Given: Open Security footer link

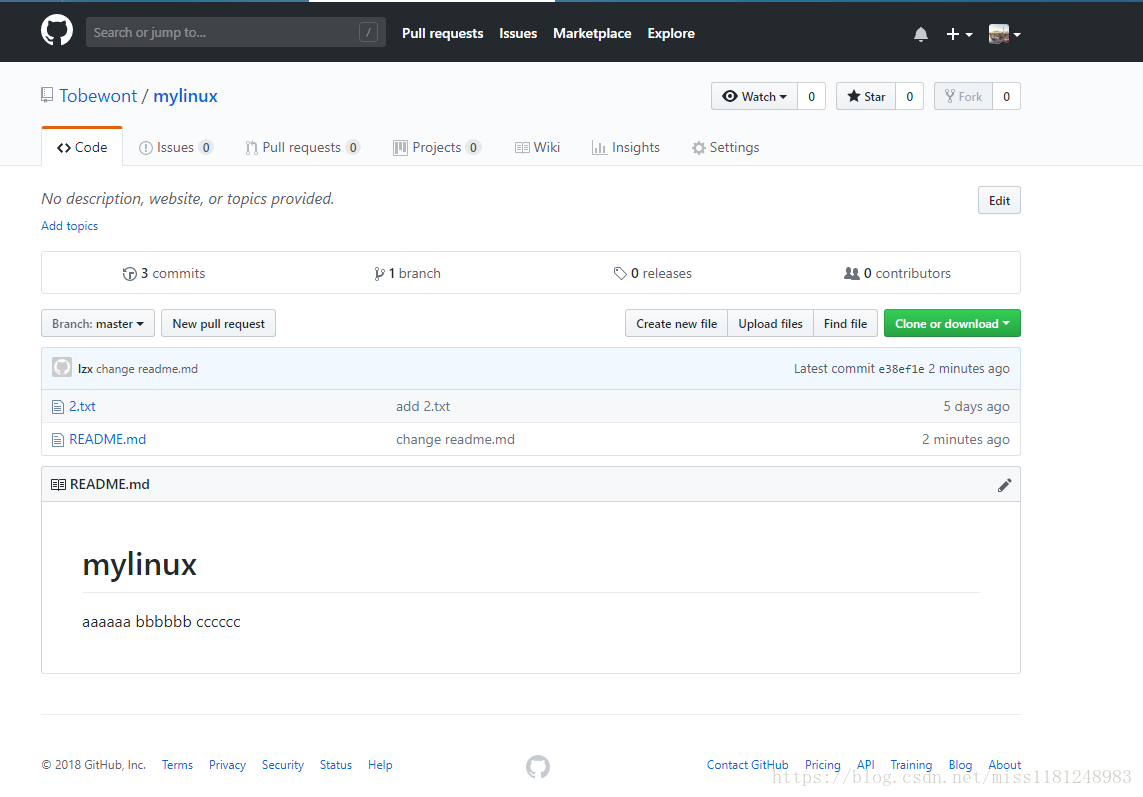Looking at the screenshot, I should click(x=283, y=765).
